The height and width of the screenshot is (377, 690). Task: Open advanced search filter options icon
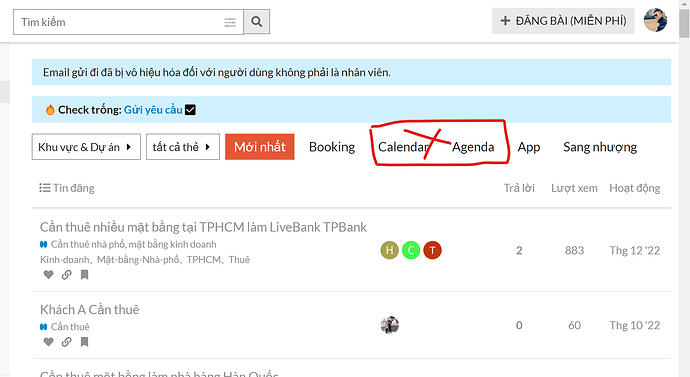click(x=230, y=22)
